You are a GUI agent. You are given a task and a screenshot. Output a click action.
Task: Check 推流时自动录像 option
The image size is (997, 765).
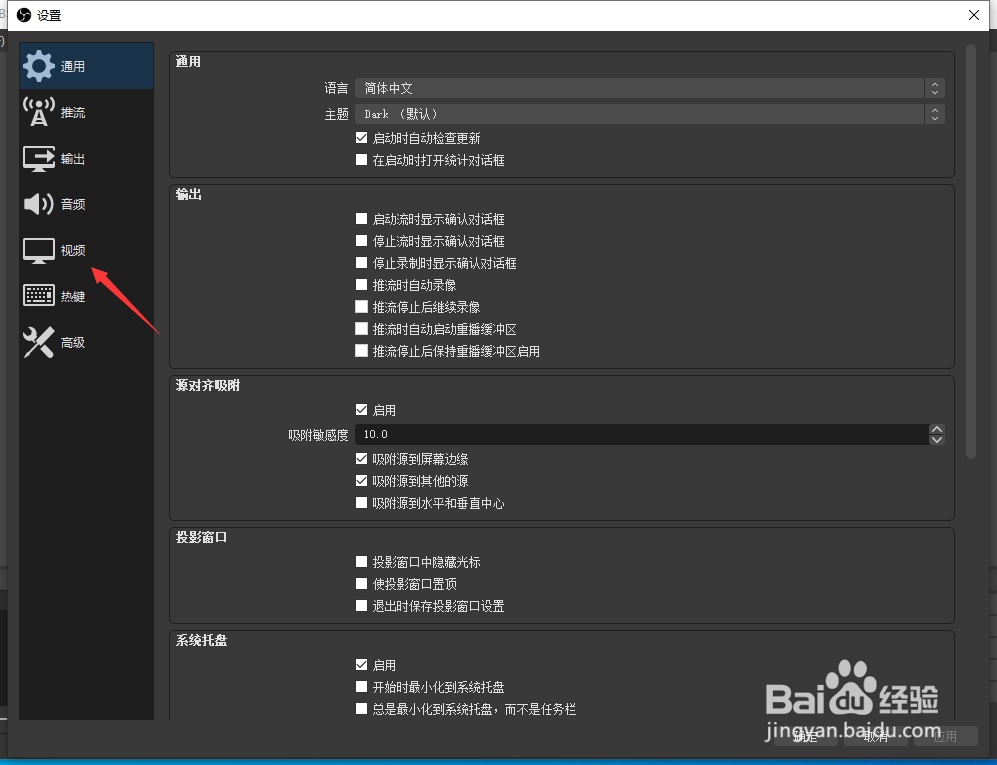pos(361,284)
